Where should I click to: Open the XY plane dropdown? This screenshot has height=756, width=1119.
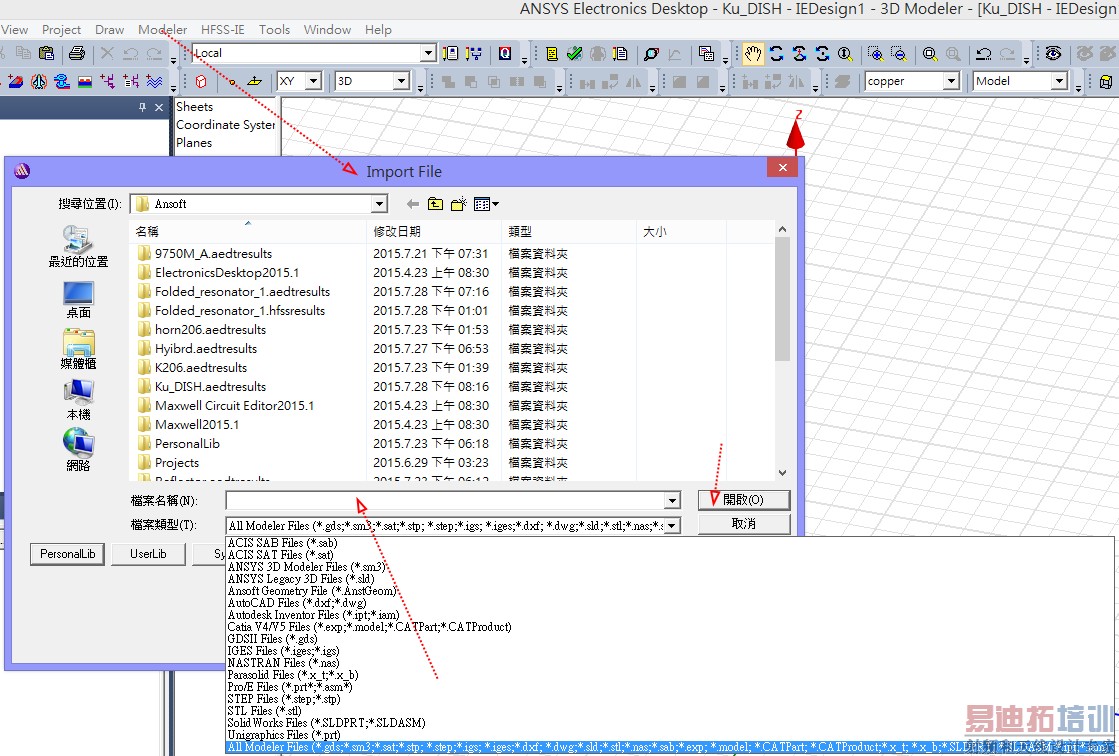coord(313,81)
